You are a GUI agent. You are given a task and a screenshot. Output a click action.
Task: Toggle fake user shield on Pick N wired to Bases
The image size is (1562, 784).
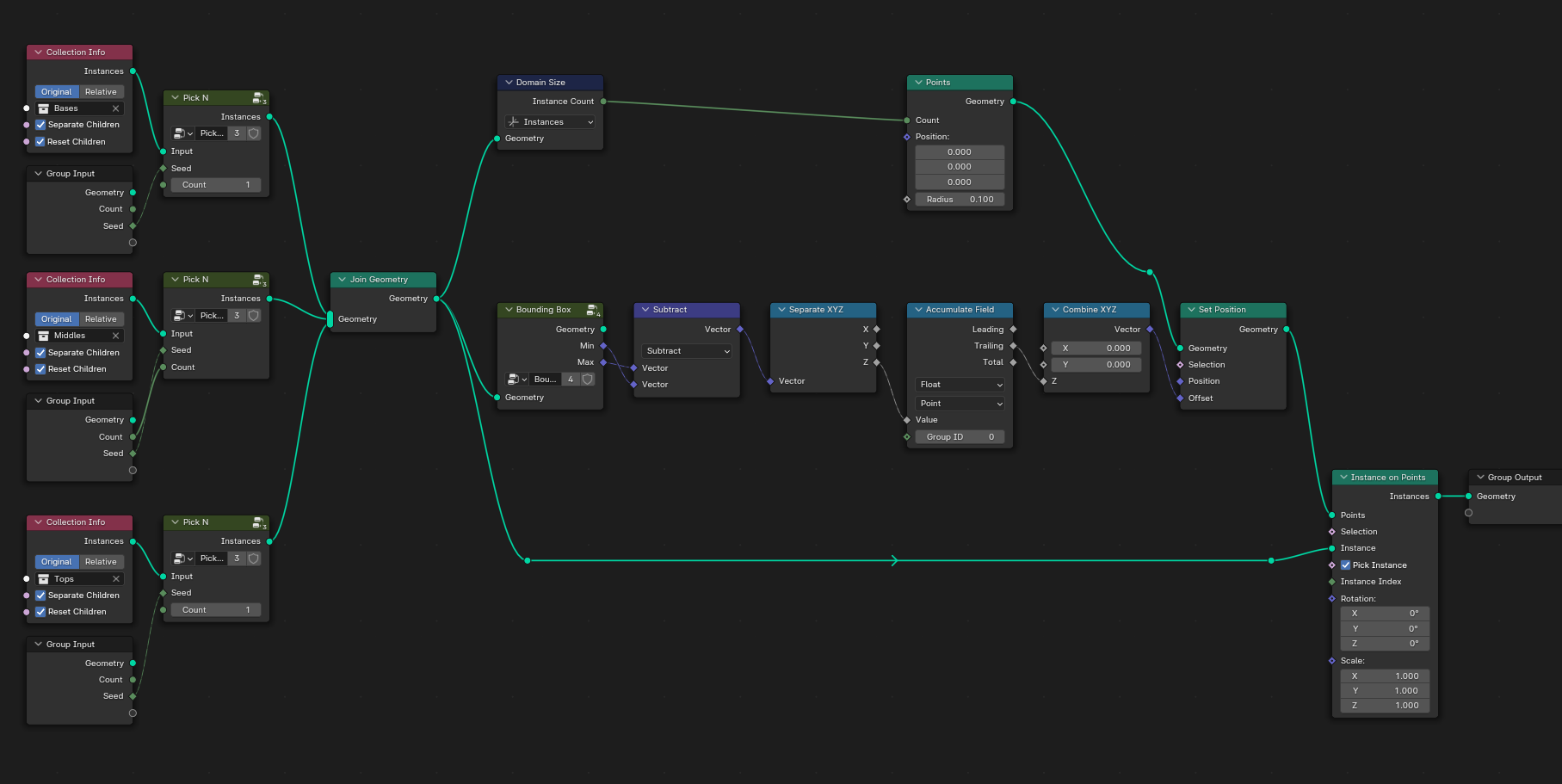254,133
